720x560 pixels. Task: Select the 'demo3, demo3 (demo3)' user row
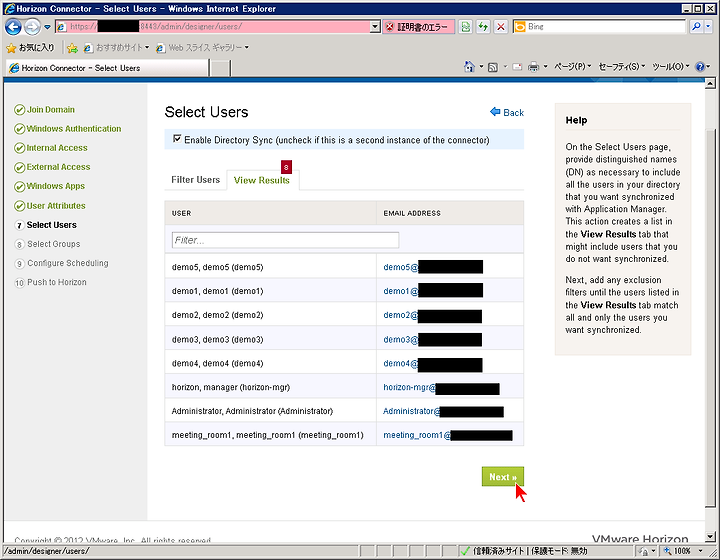click(344, 339)
